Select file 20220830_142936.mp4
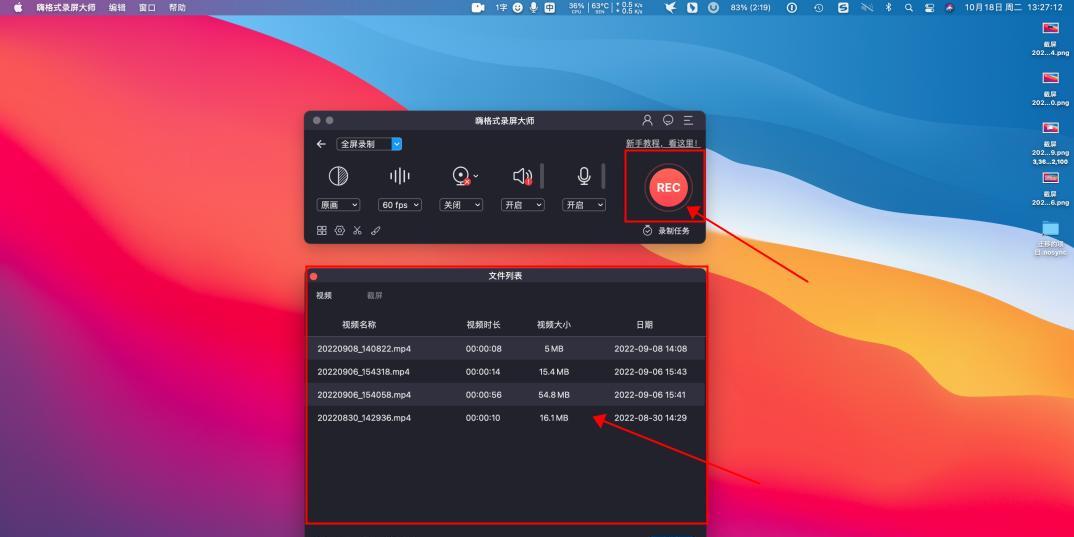 pos(506,418)
